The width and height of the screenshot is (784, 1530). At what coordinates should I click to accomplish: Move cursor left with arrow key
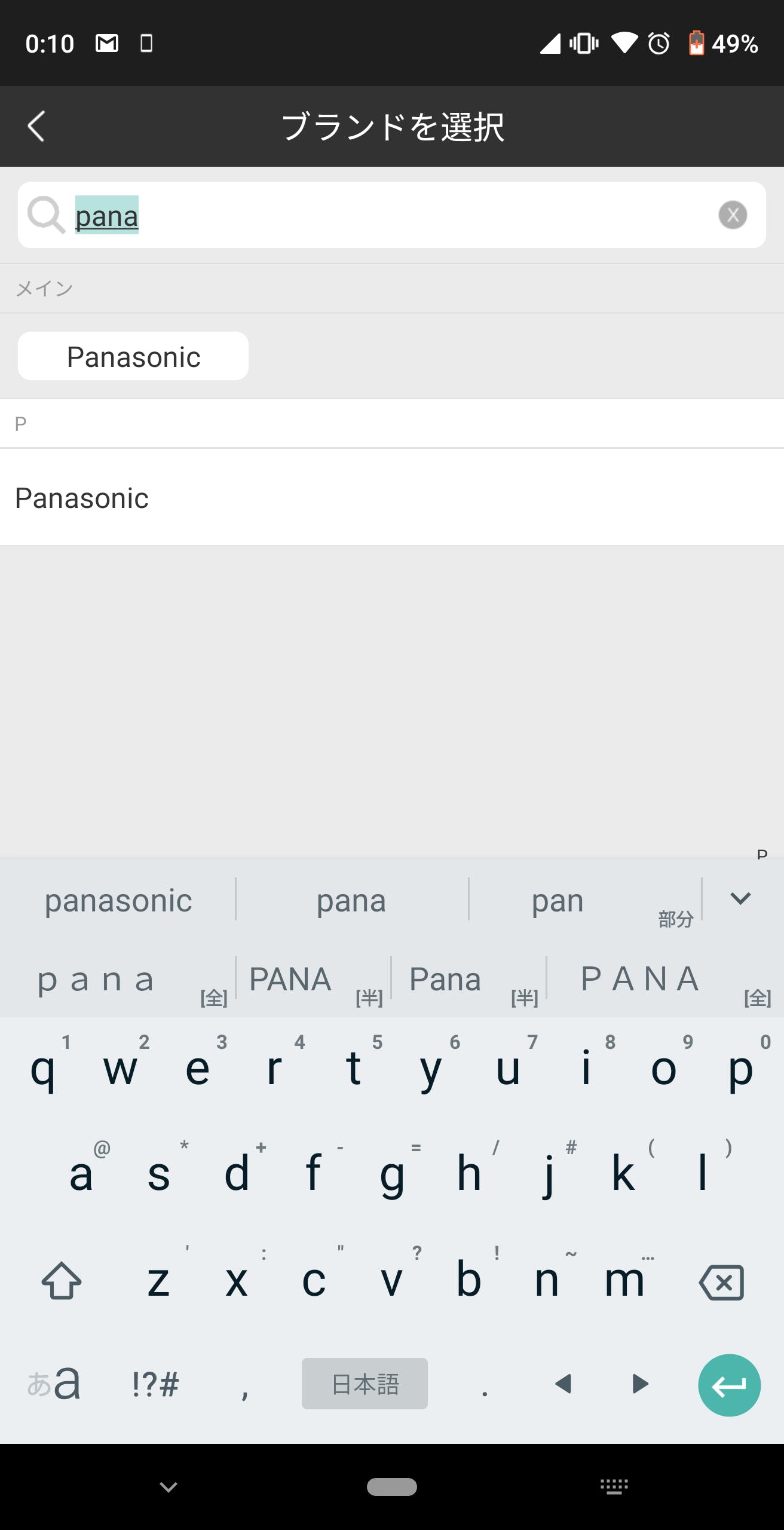click(x=563, y=1384)
